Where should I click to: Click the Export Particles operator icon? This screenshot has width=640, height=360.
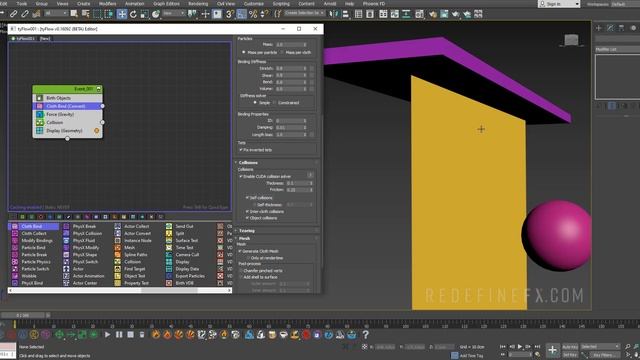(x=169, y=276)
